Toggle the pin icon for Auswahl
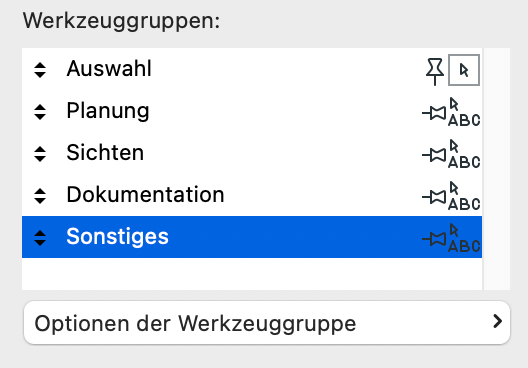528x368 pixels. pos(435,71)
